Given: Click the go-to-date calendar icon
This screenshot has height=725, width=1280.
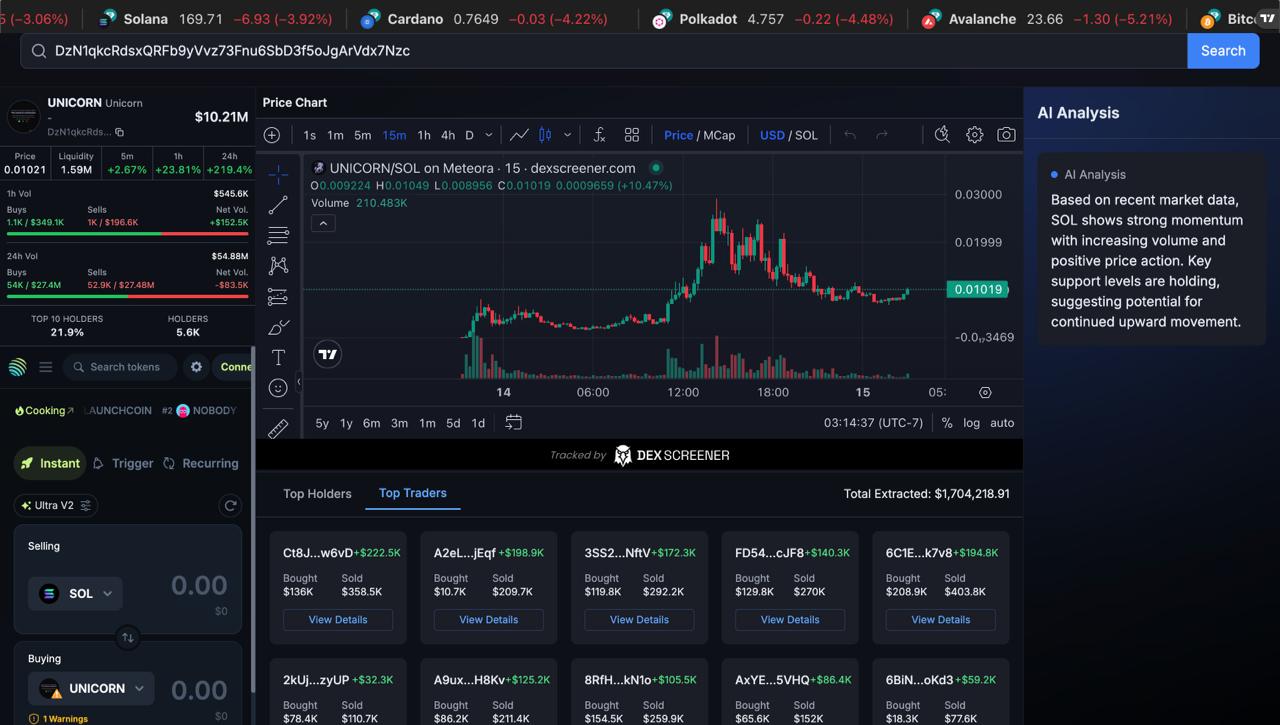Looking at the screenshot, I should tap(513, 423).
